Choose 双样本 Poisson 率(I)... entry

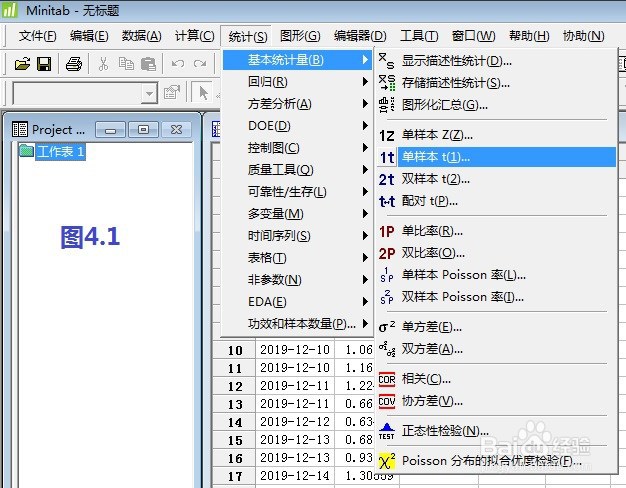pos(496,297)
